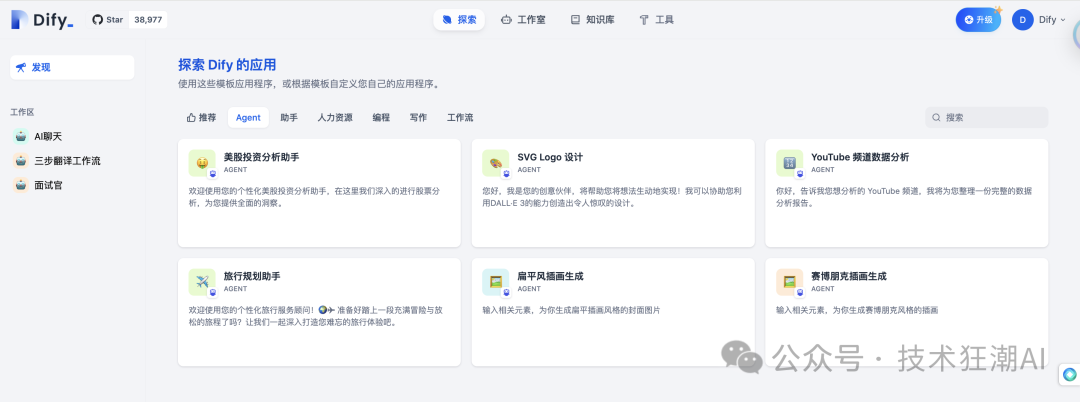
Task: Switch to the 写作 category tab
Action: tap(418, 118)
